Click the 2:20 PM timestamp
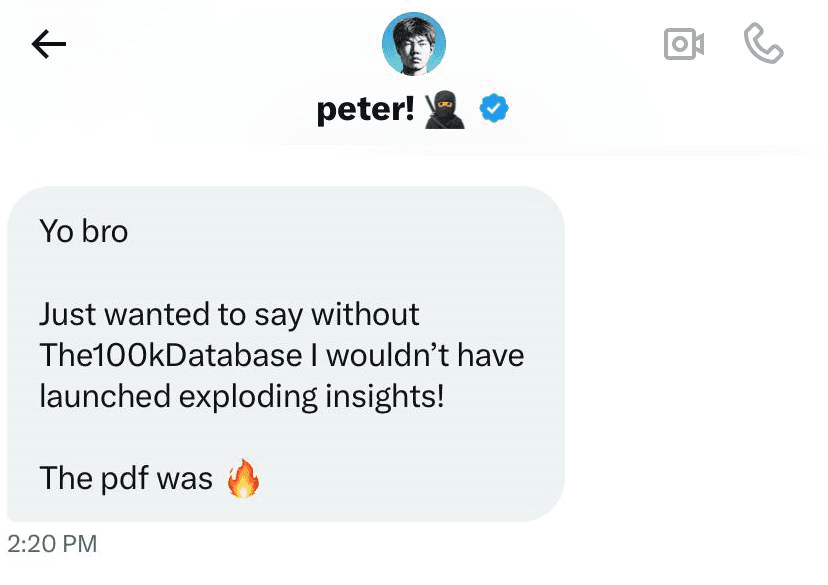 (x=52, y=544)
